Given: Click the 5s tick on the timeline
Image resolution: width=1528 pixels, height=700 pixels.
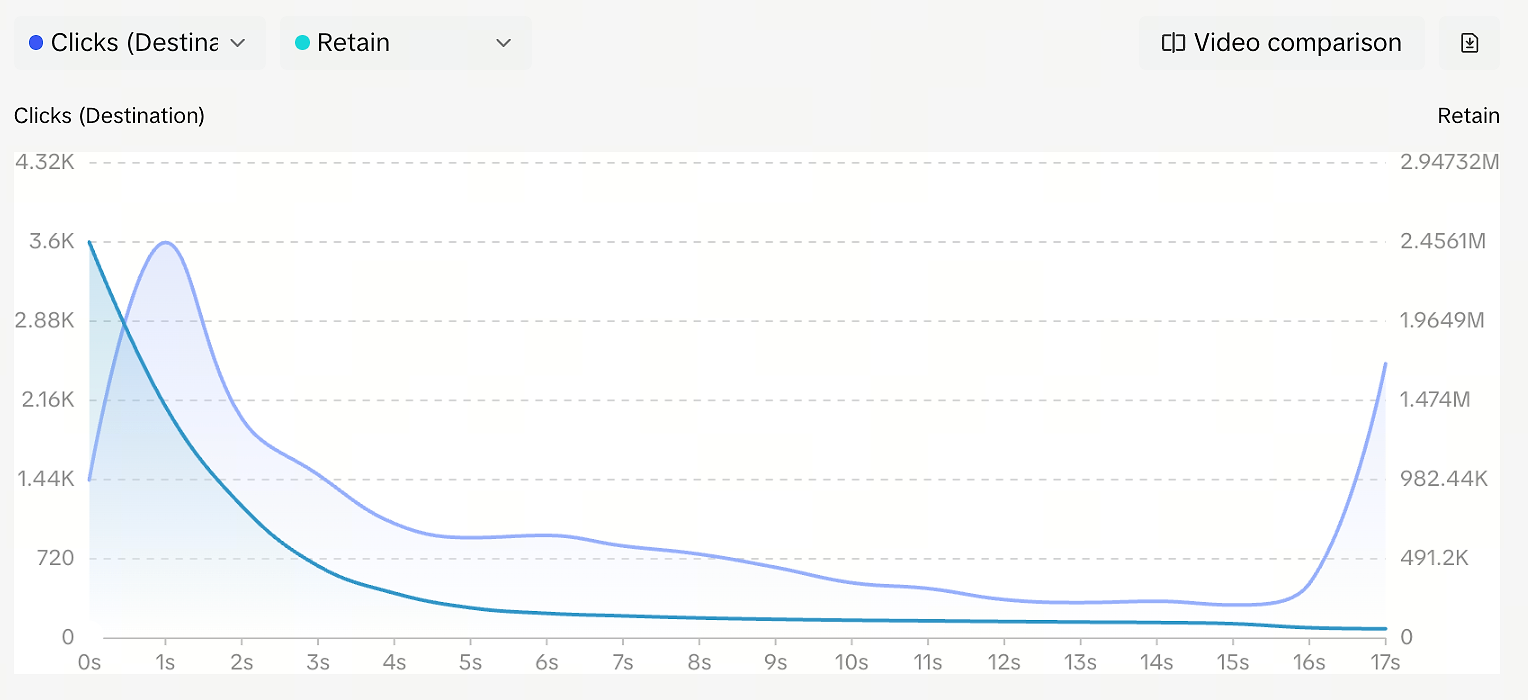Looking at the screenshot, I should point(470,663).
